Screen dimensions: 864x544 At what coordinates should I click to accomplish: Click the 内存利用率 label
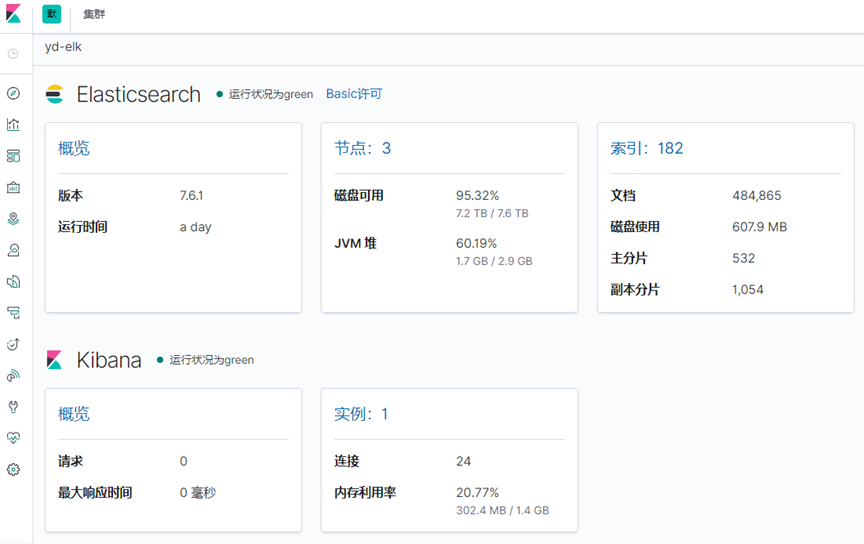365,493
